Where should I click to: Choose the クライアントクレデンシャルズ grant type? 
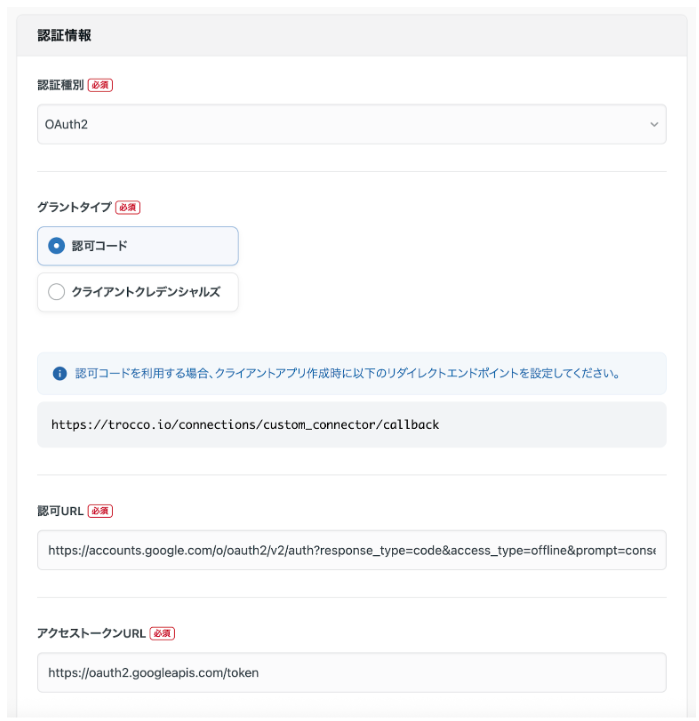(138, 292)
